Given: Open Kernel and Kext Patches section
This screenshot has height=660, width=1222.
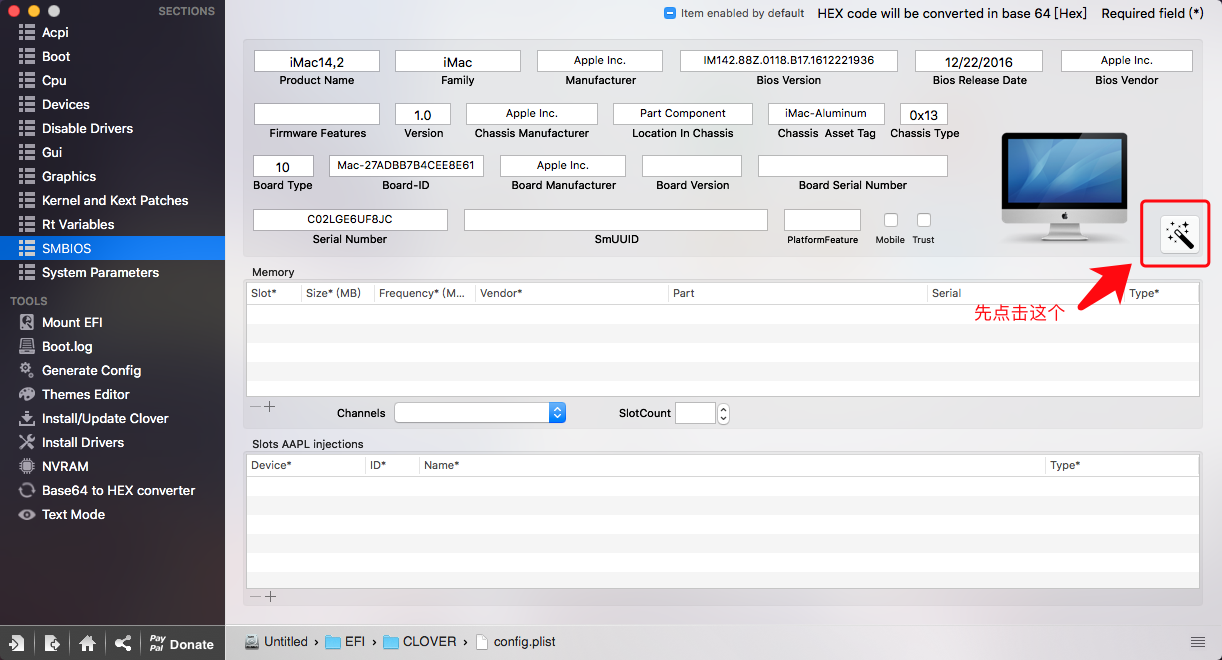Looking at the screenshot, I should click(112, 200).
